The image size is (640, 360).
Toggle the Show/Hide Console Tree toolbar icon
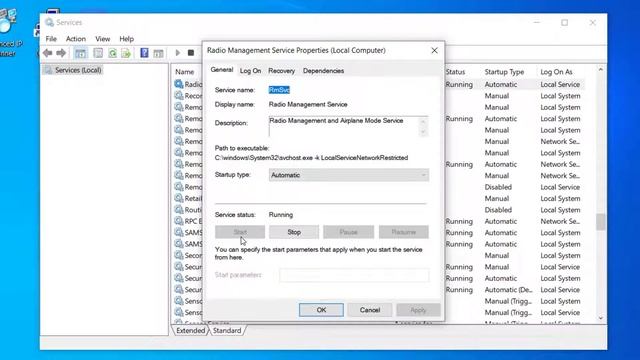coord(80,53)
